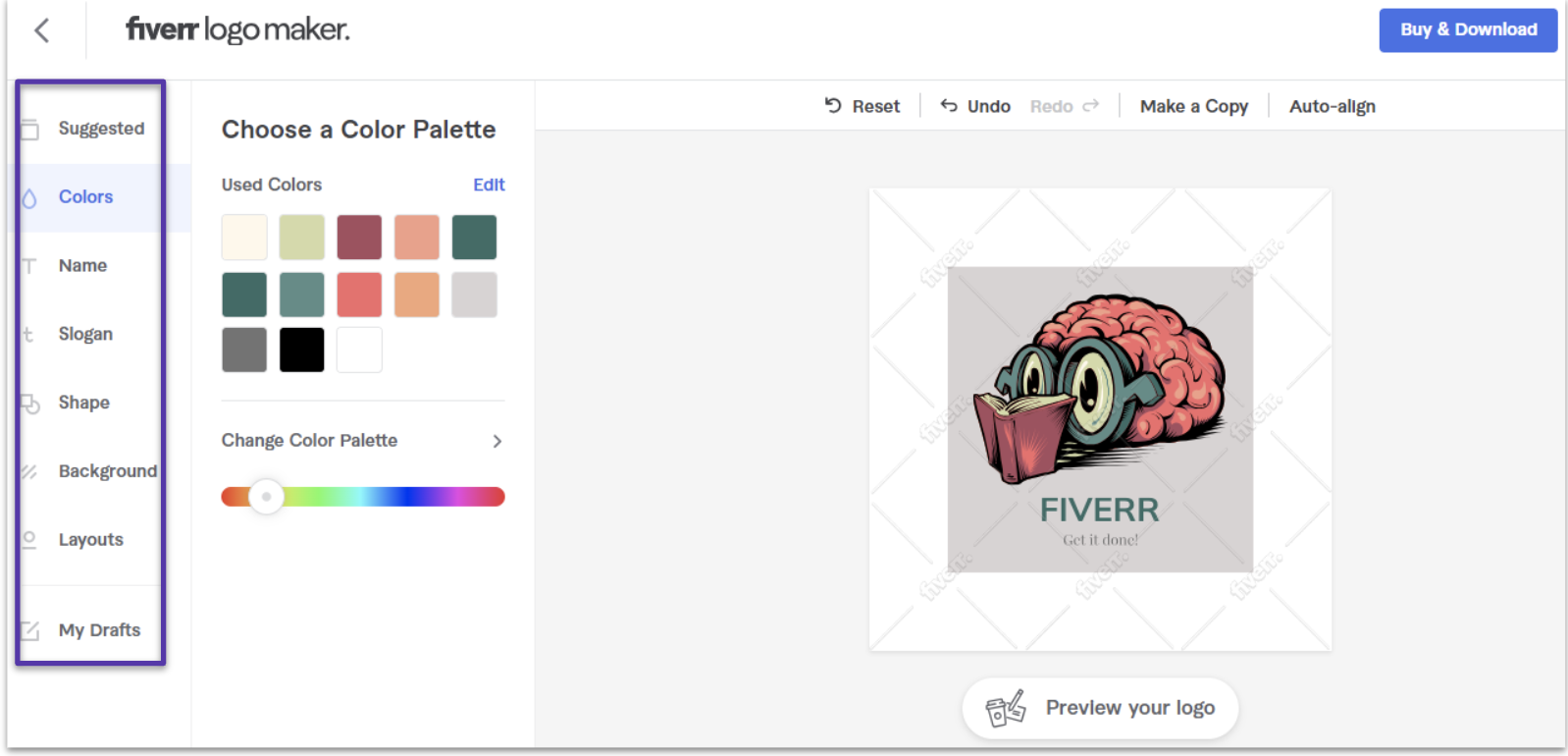The image size is (1568, 756).
Task: Click Make a Copy
Action: pyautogui.click(x=1193, y=106)
